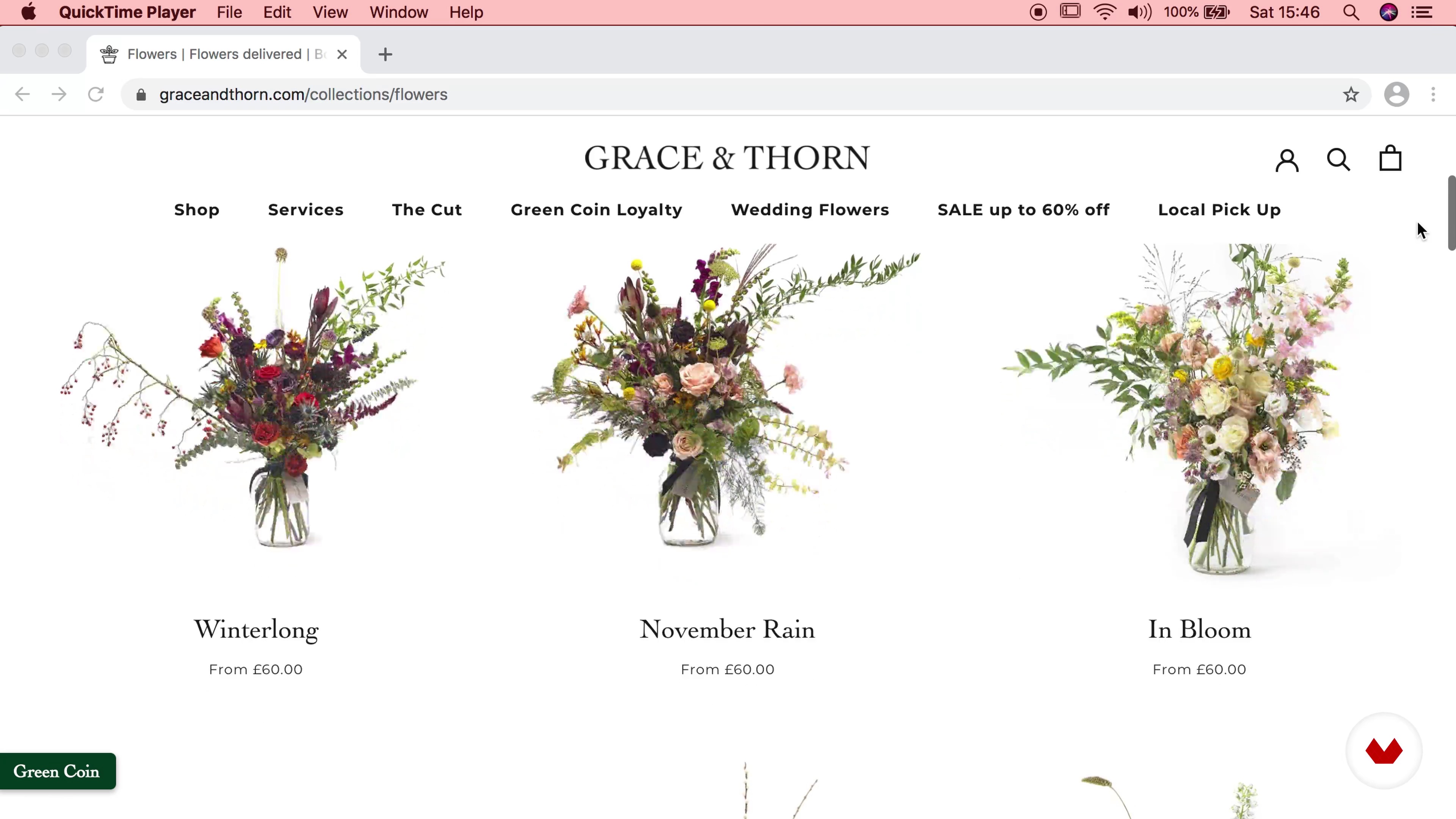Click the November Rain product title
The image size is (1456, 819).
click(x=728, y=630)
